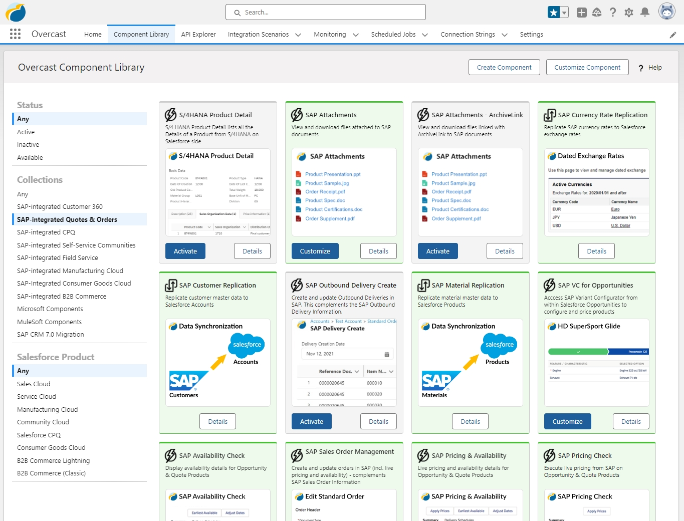This screenshot has height=521, width=684.
Task: Open Customer Replication Data Synchronization preview thumbnail
Action: [218, 363]
